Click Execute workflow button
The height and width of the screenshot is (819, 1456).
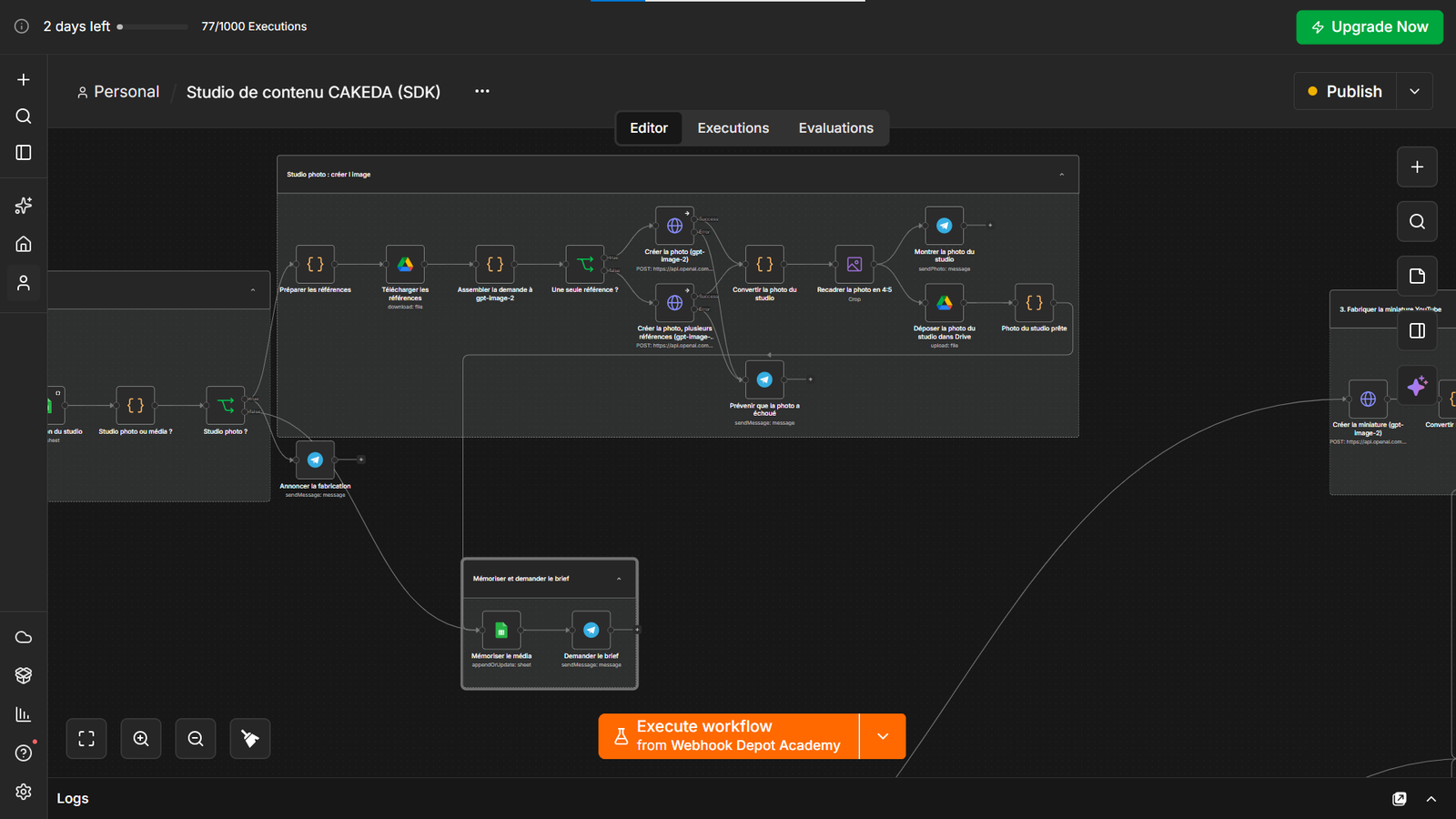tap(729, 736)
